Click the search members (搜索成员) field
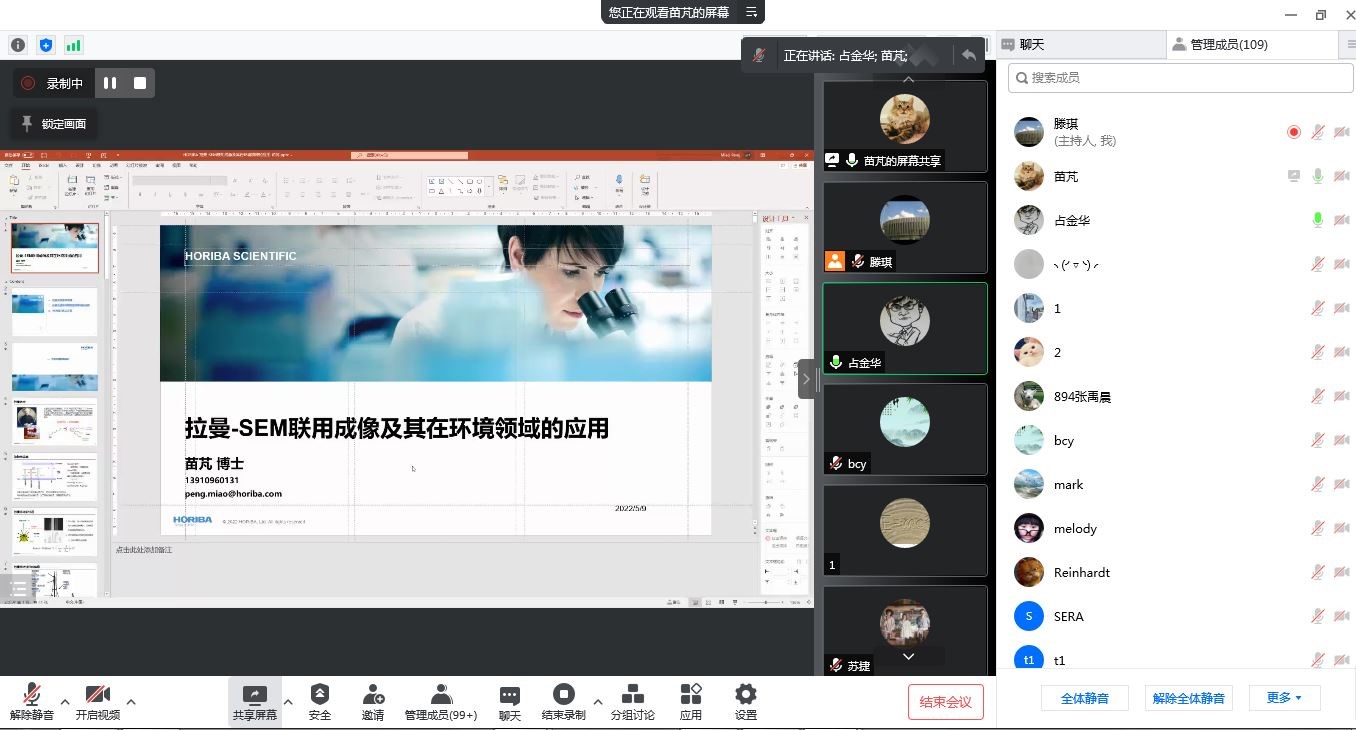 (x=1180, y=77)
